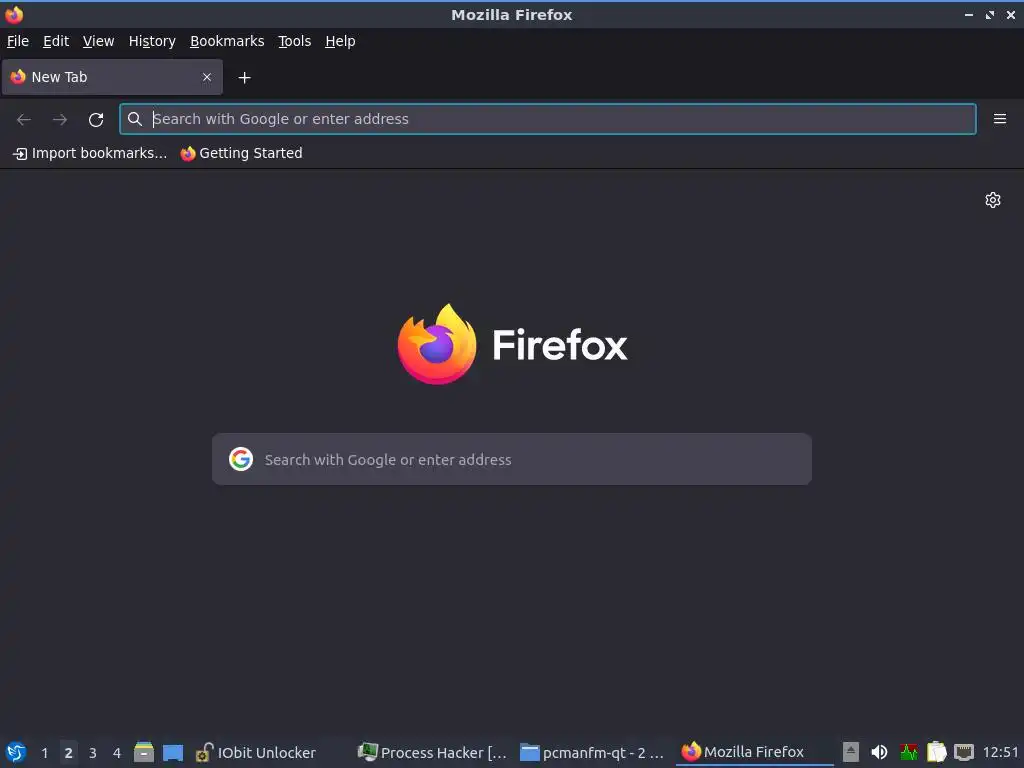Click the system monitor tray icon
This screenshot has width=1024, height=768.
click(x=908, y=752)
